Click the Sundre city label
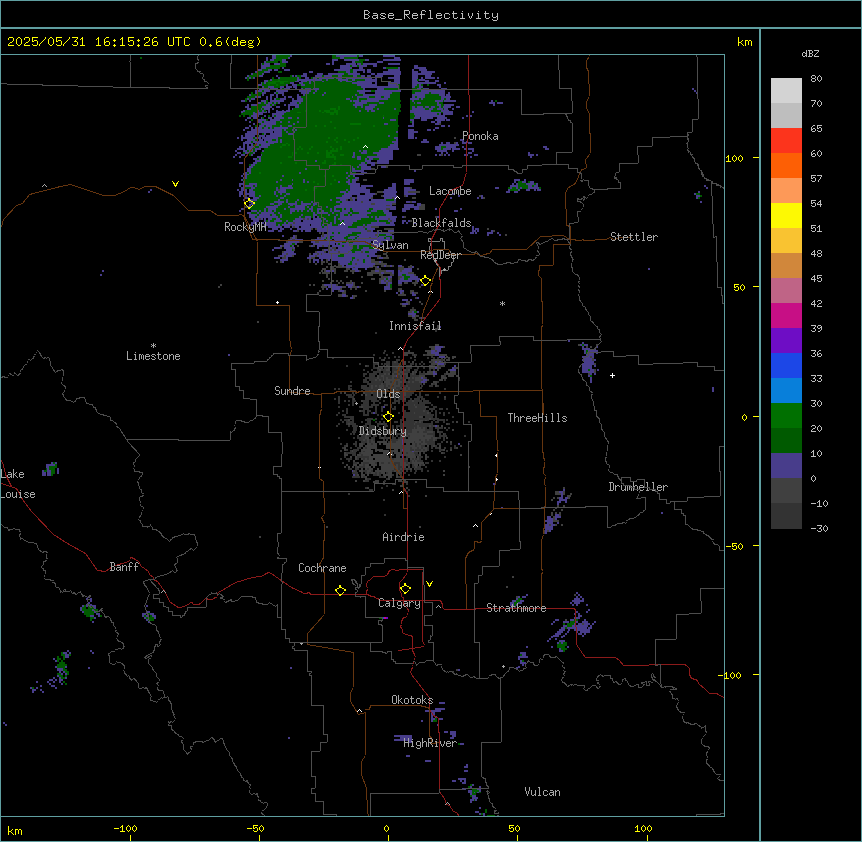 pos(292,391)
